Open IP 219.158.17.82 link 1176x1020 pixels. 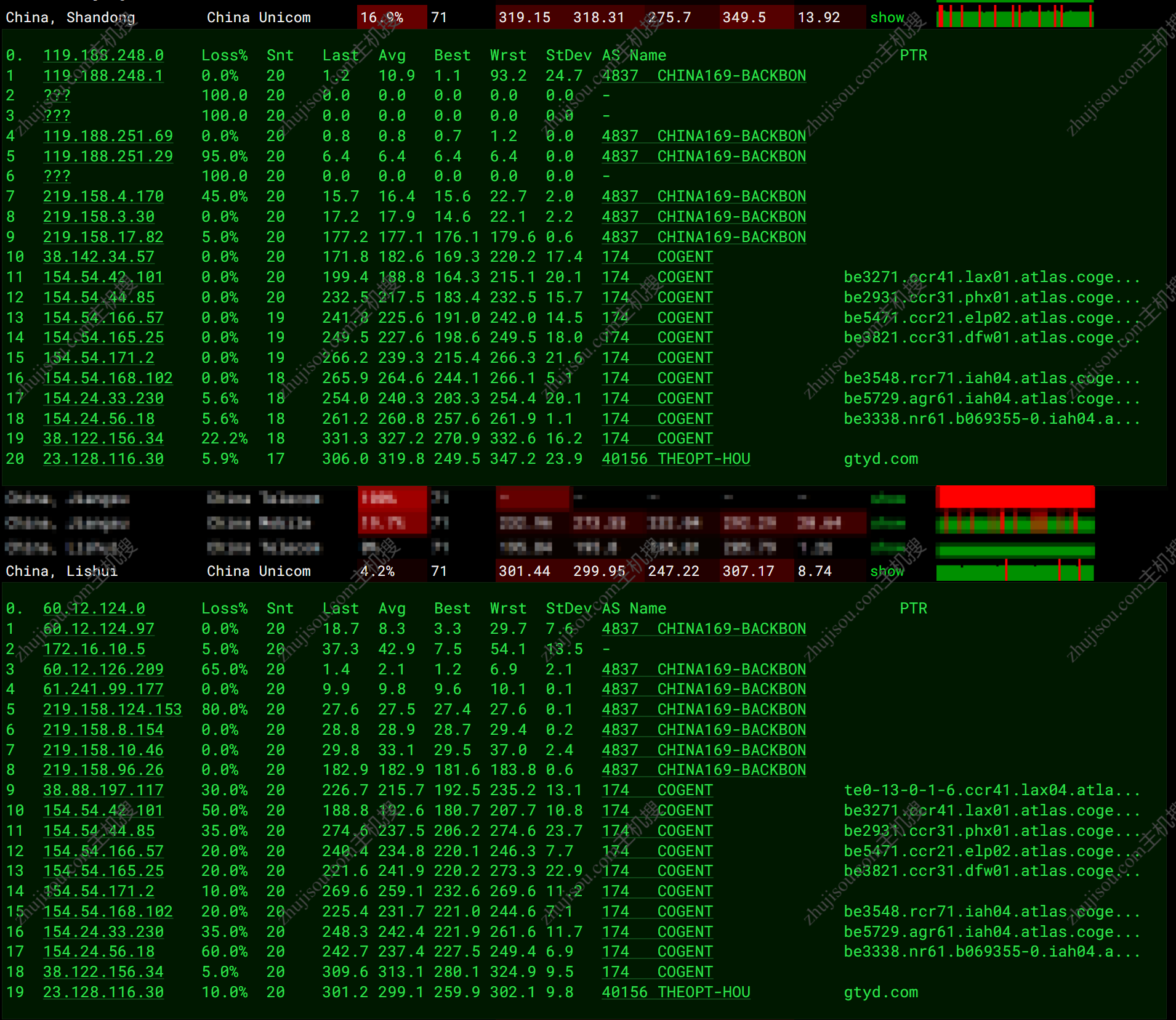click(103, 237)
